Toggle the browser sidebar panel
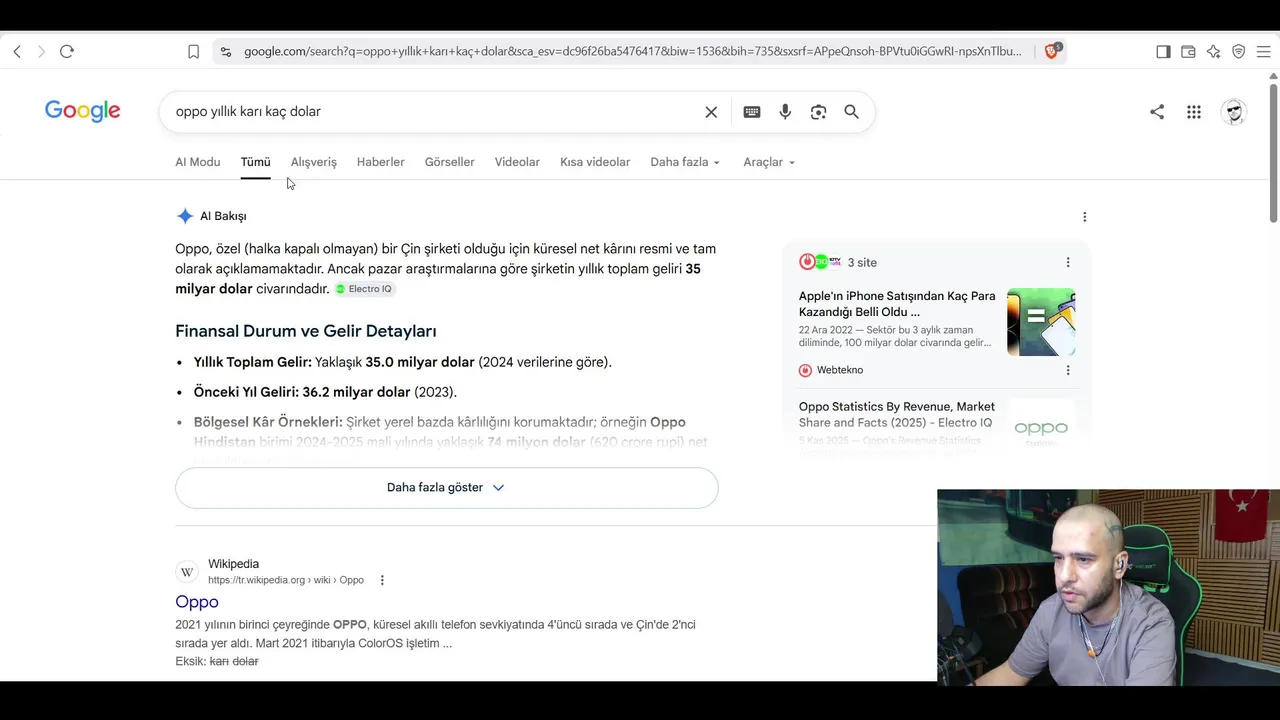The image size is (1280, 720). (x=1163, y=52)
